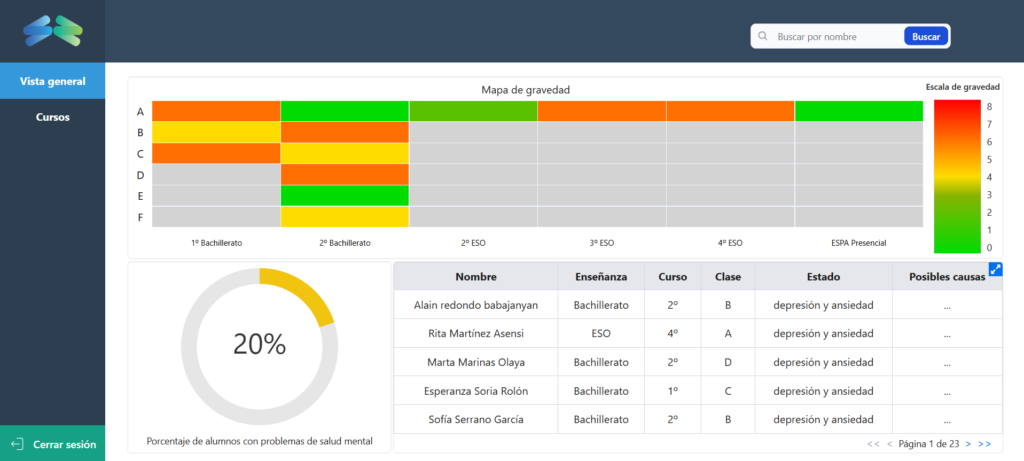Click Página 1 de 23 indicator
This screenshot has height=461, width=1024.
[x=929, y=444]
